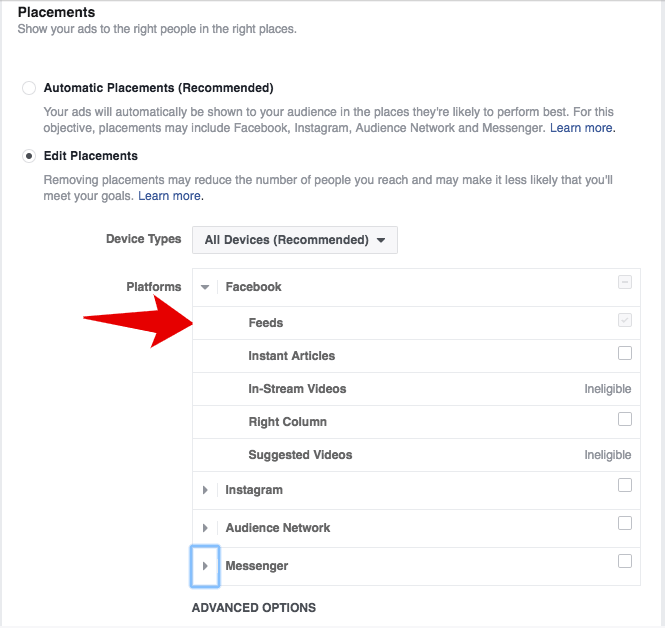This screenshot has width=665, height=628.
Task: Enable the Right Column checkbox
Action: click(625, 419)
